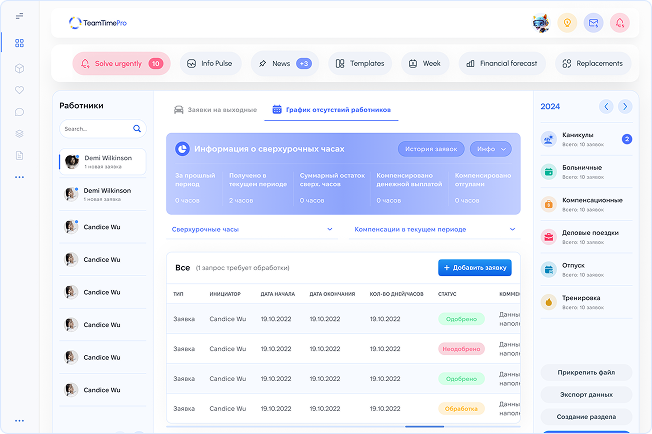The height and width of the screenshot is (434, 652).
Task: Open the Сверхурочные часы dropdown
Action: point(252,229)
